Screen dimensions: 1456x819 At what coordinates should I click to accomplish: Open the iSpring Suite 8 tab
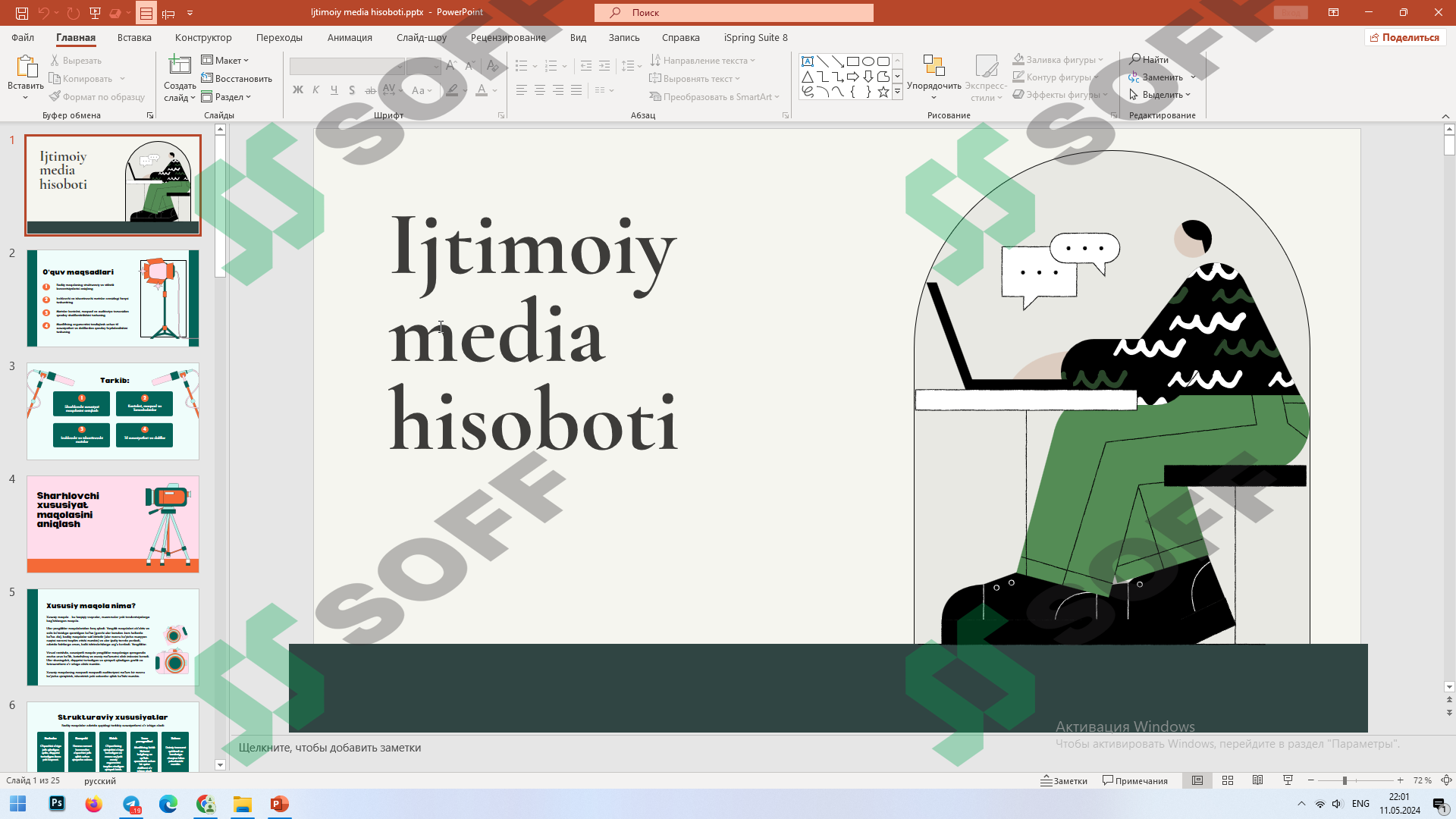click(755, 37)
